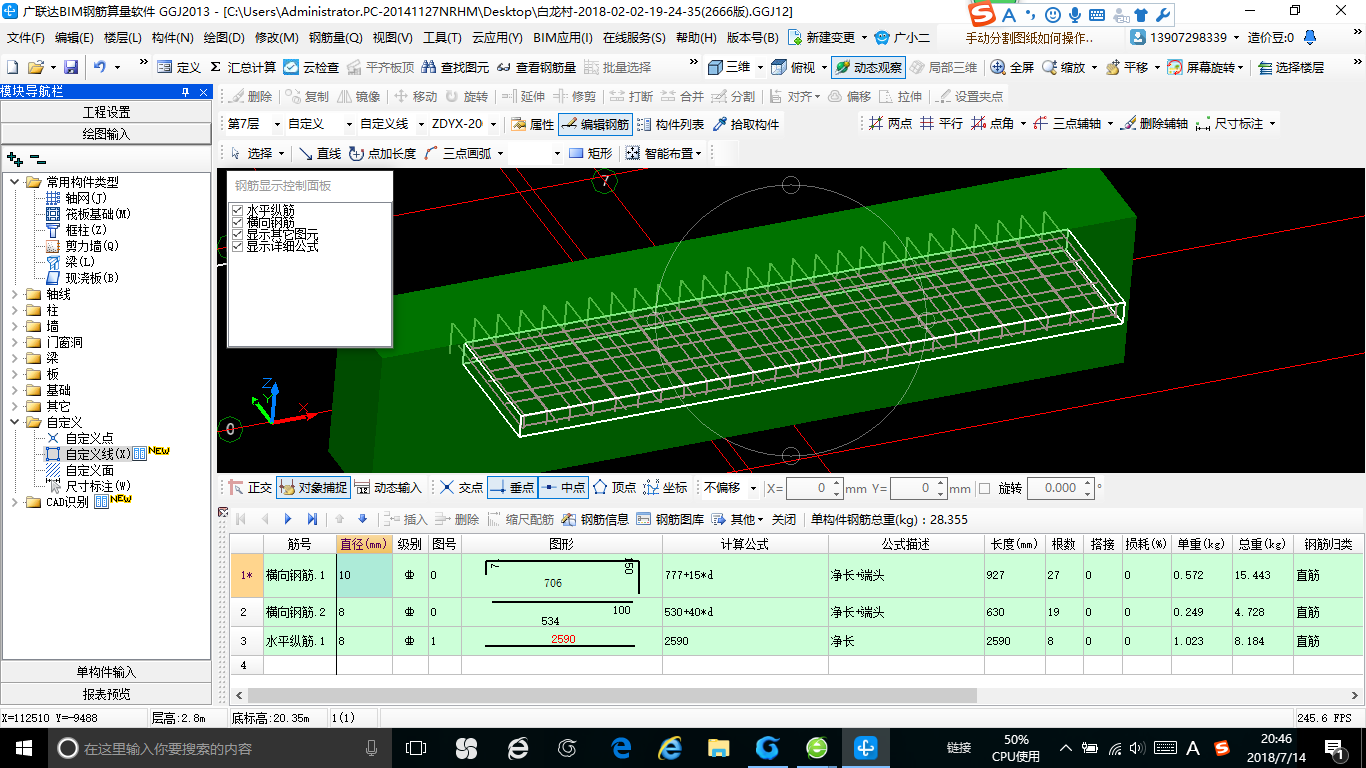
Task: Open the ZDYX-20 component dropdown
Action: coord(492,124)
